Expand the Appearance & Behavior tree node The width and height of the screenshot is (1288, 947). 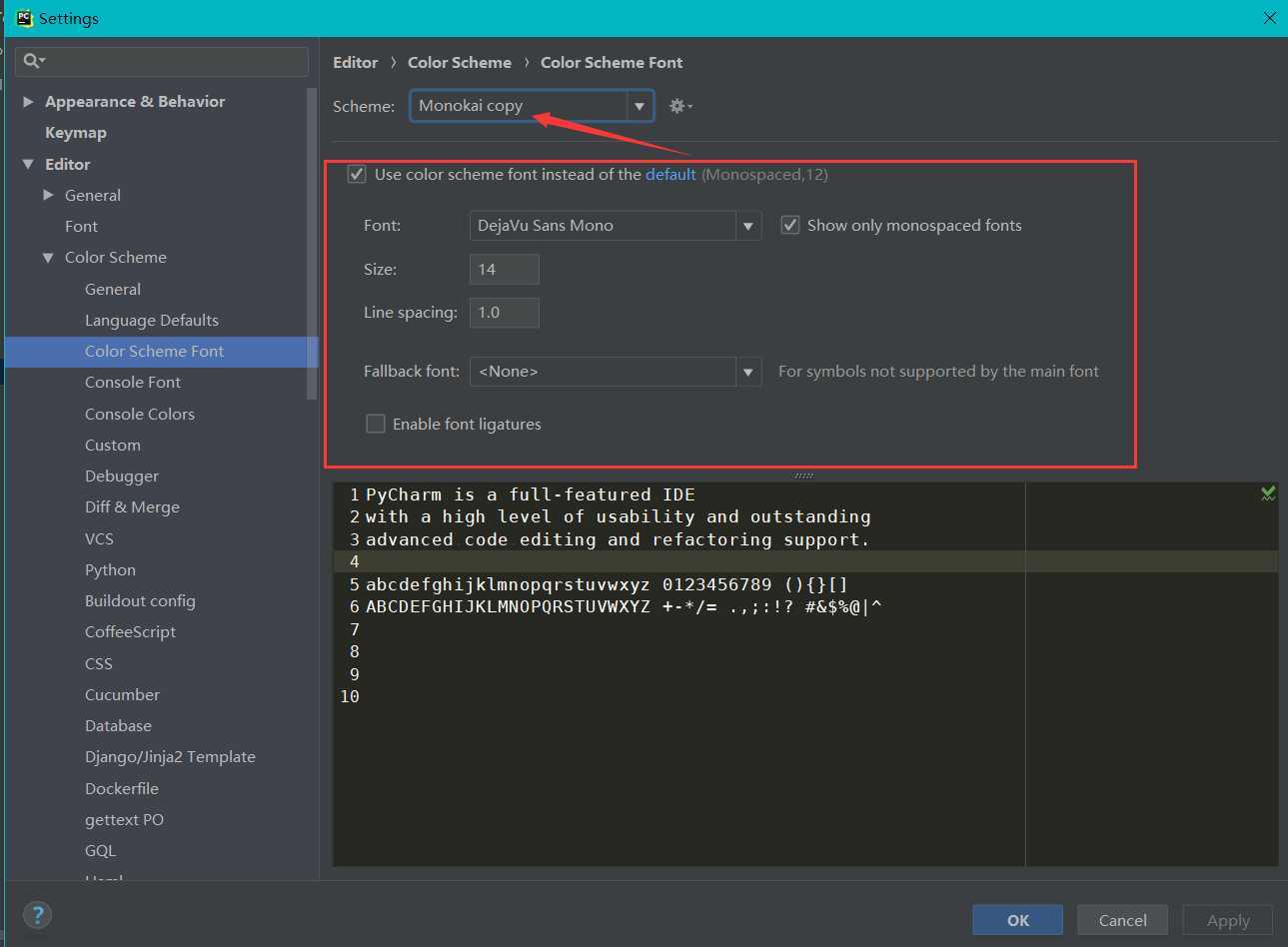pyautogui.click(x=28, y=102)
